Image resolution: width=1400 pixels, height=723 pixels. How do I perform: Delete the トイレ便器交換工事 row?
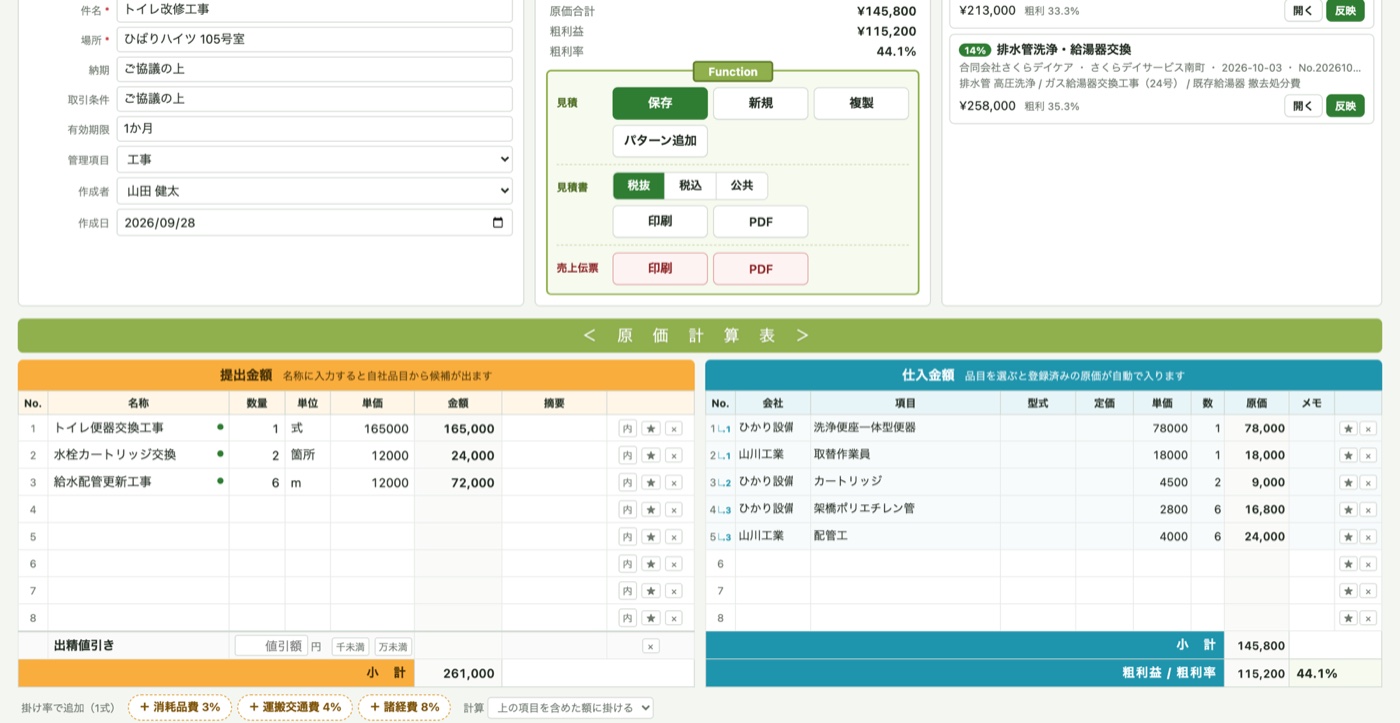[673, 428]
